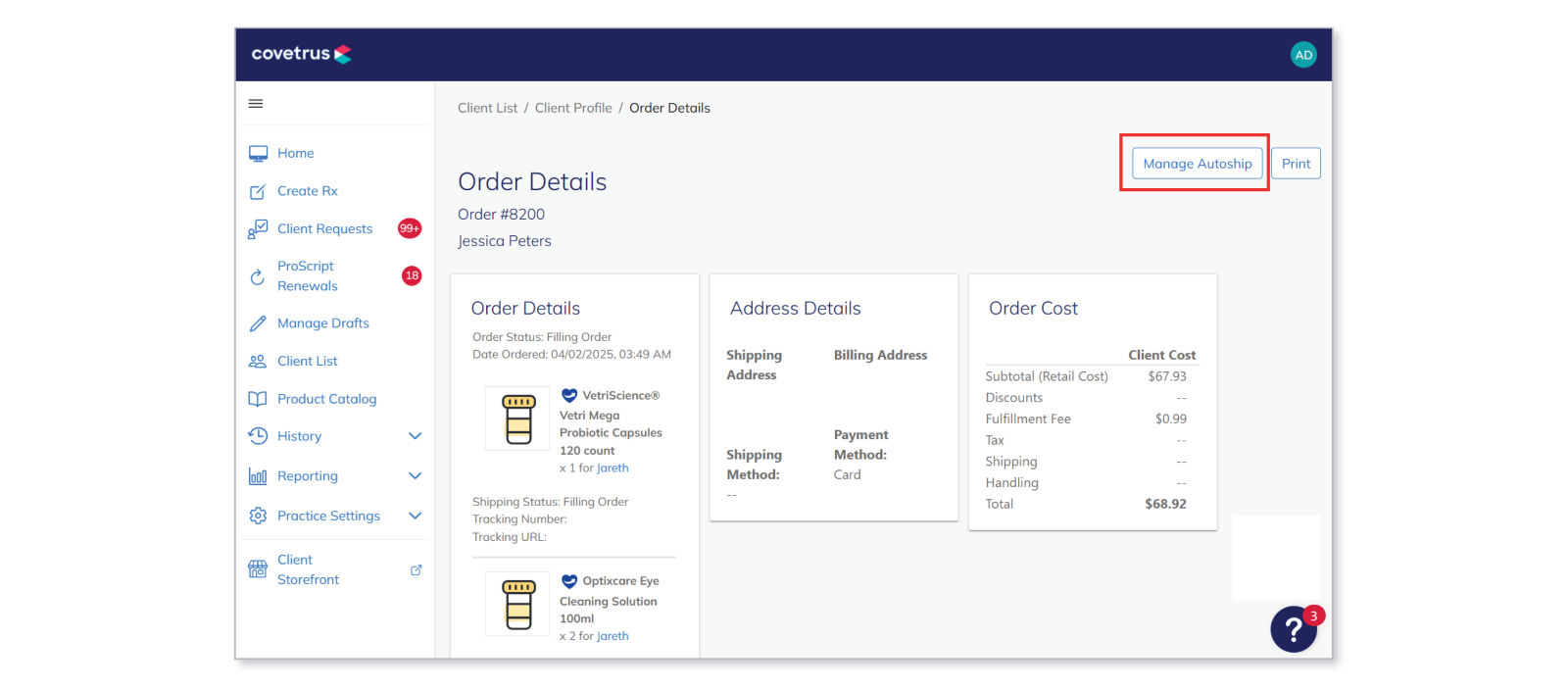The width and height of the screenshot is (1568, 690).
Task: Click the client name Jessica Peters
Action: pos(504,241)
